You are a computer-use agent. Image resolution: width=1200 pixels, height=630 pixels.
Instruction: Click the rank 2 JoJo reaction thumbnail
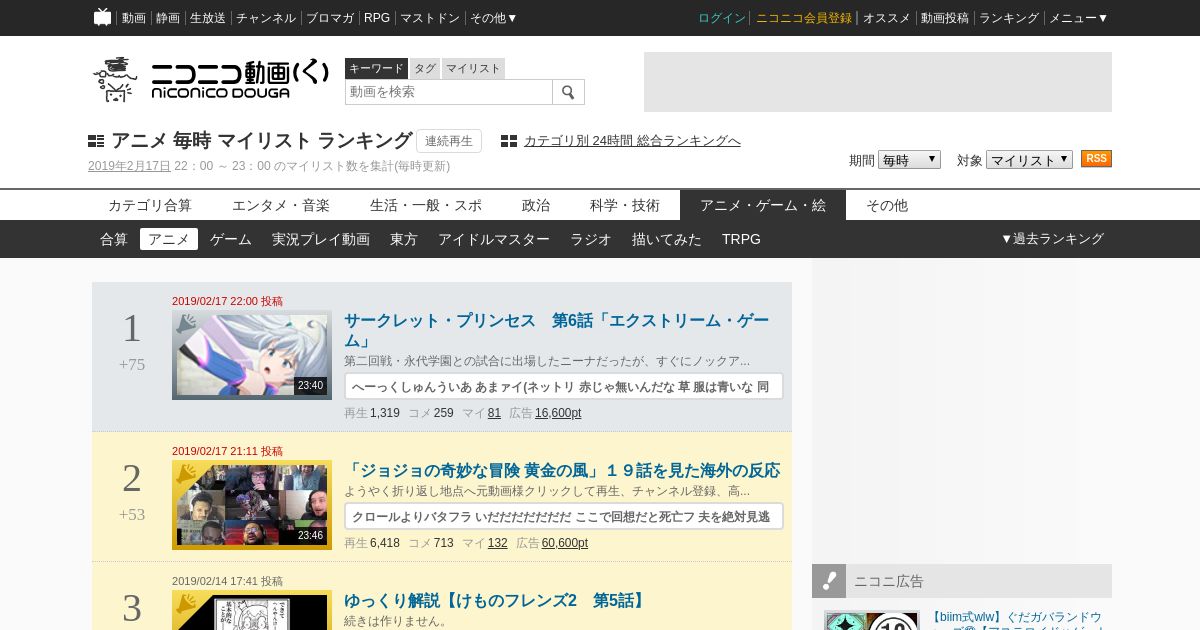(252, 505)
